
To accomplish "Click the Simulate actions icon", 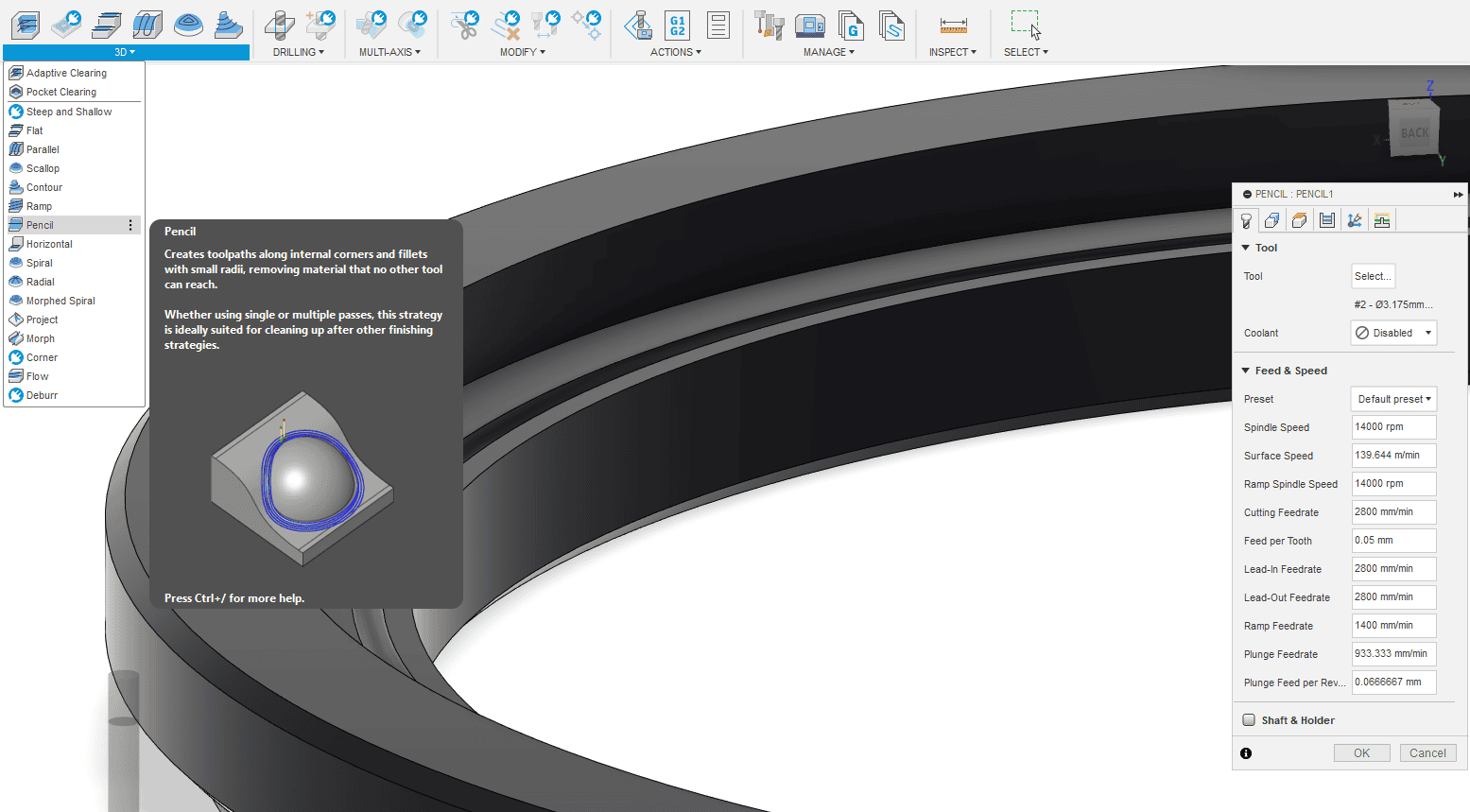I will [x=638, y=25].
